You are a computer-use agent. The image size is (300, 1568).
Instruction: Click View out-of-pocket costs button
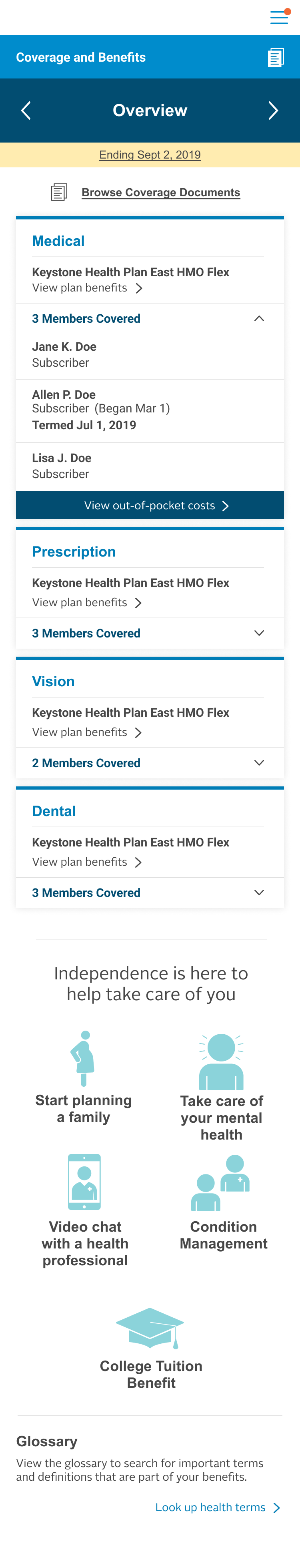150,505
